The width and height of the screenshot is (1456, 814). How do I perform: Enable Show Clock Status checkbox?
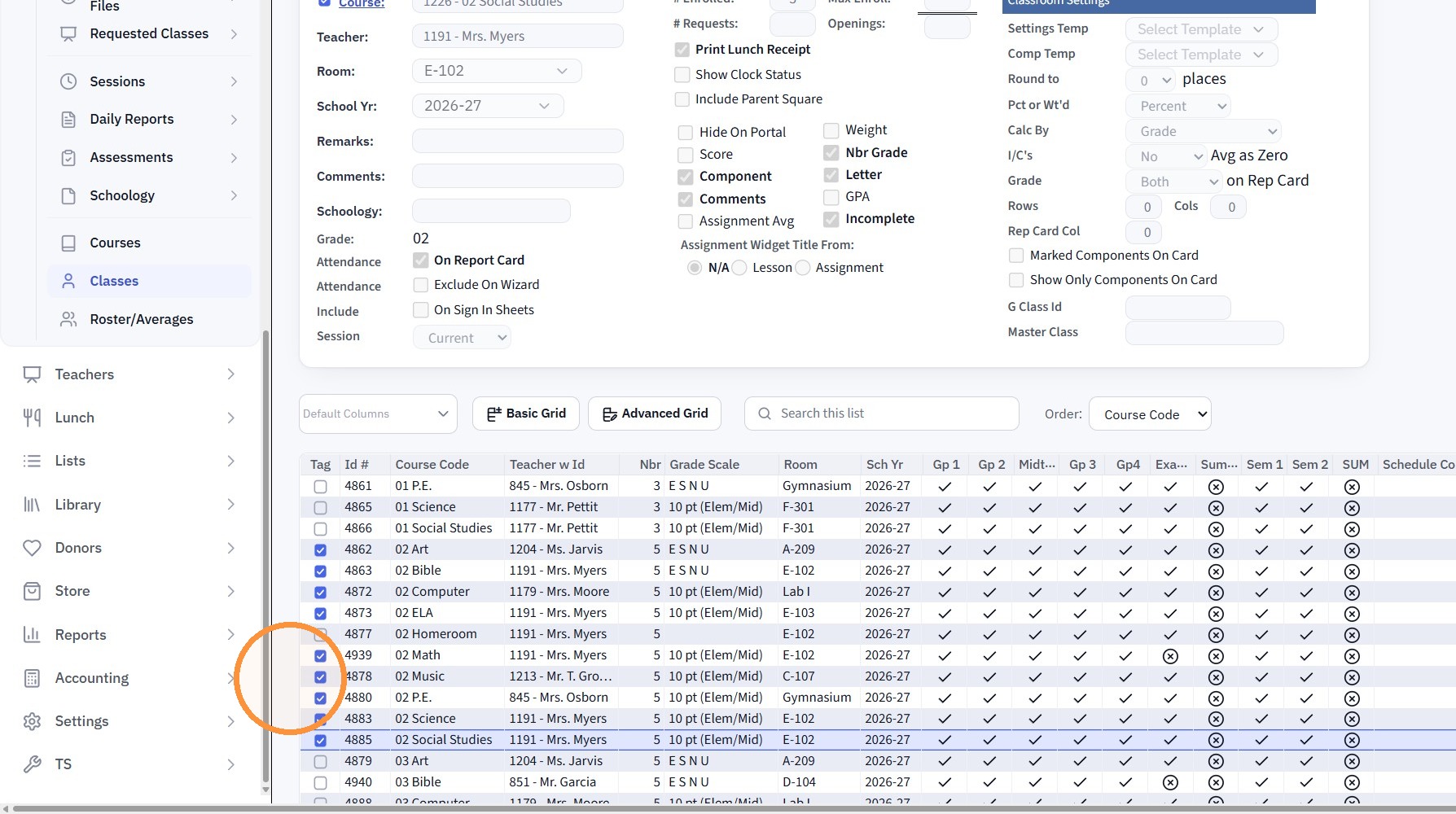(682, 75)
